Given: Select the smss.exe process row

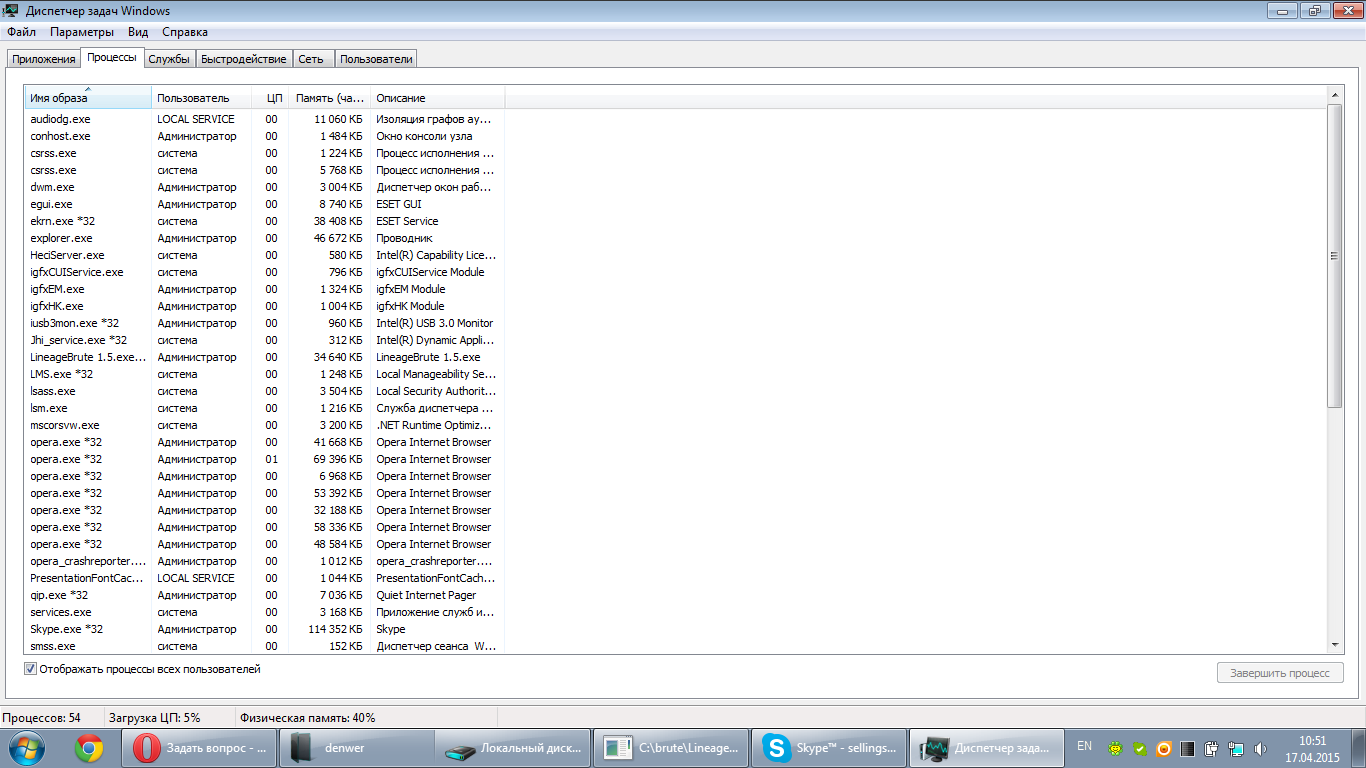Looking at the screenshot, I should click(x=265, y=646).
